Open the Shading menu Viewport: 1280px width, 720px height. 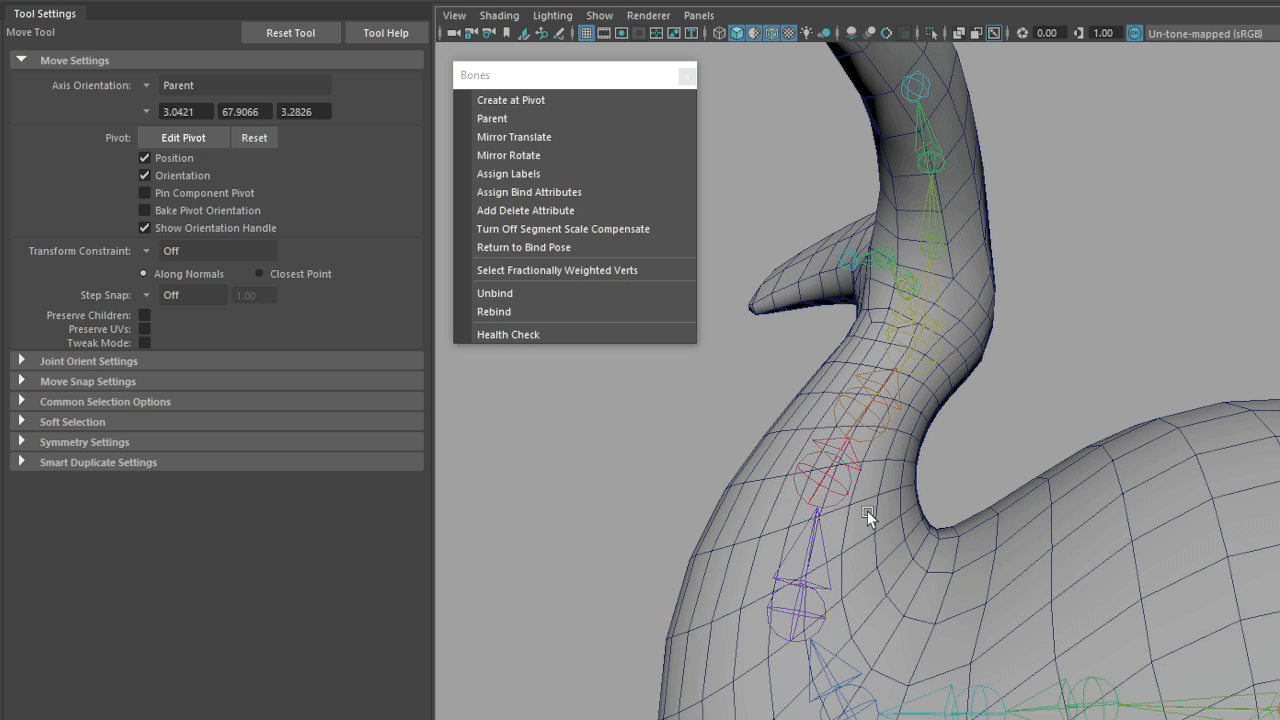tap(499, 15)
